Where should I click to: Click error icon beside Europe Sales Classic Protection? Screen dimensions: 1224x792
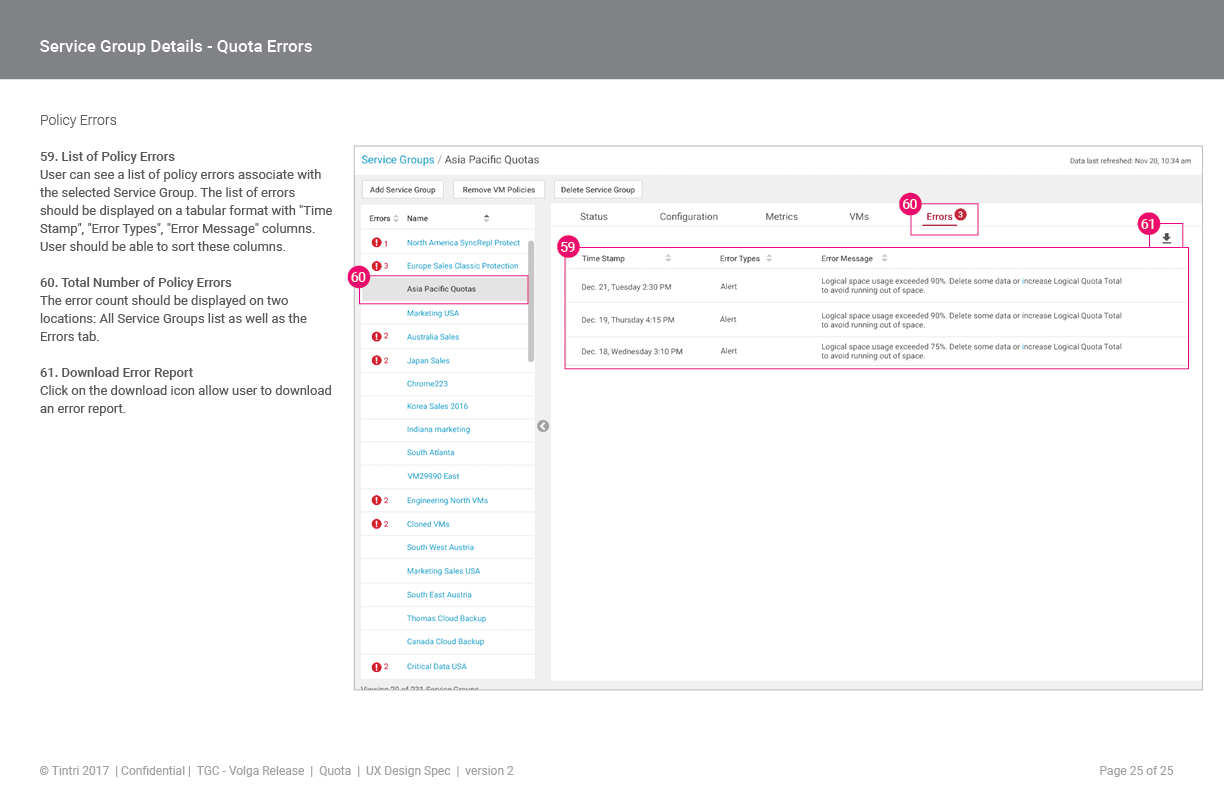377,266
